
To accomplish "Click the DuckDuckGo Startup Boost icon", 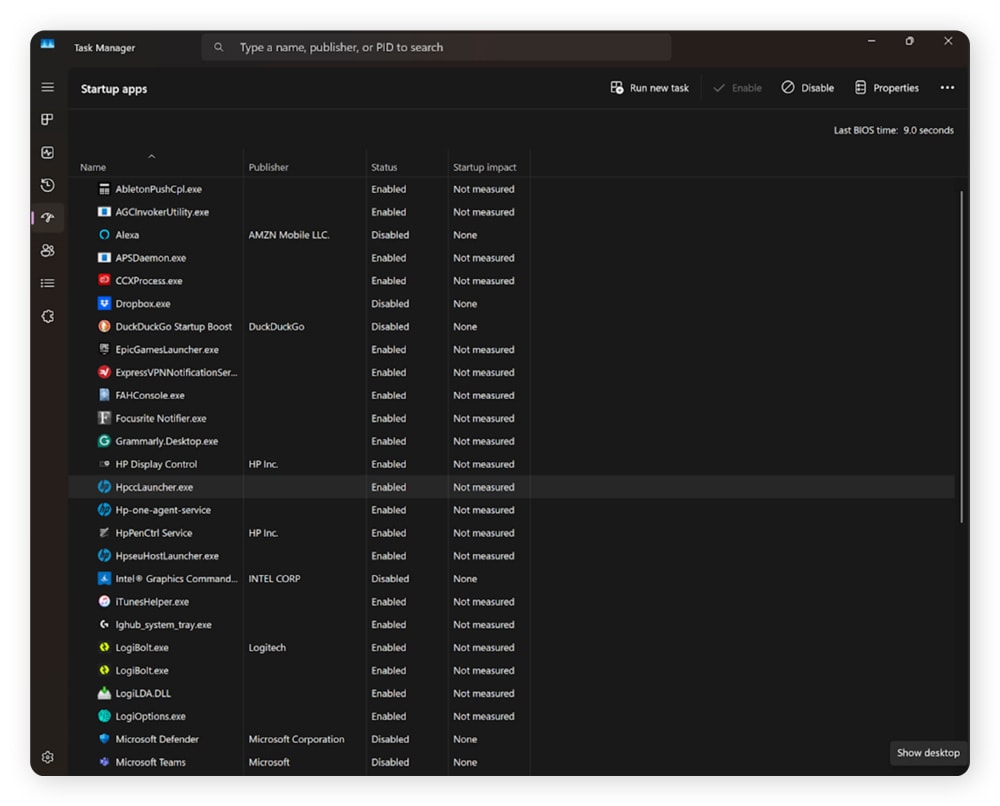I will click(104, 326).
